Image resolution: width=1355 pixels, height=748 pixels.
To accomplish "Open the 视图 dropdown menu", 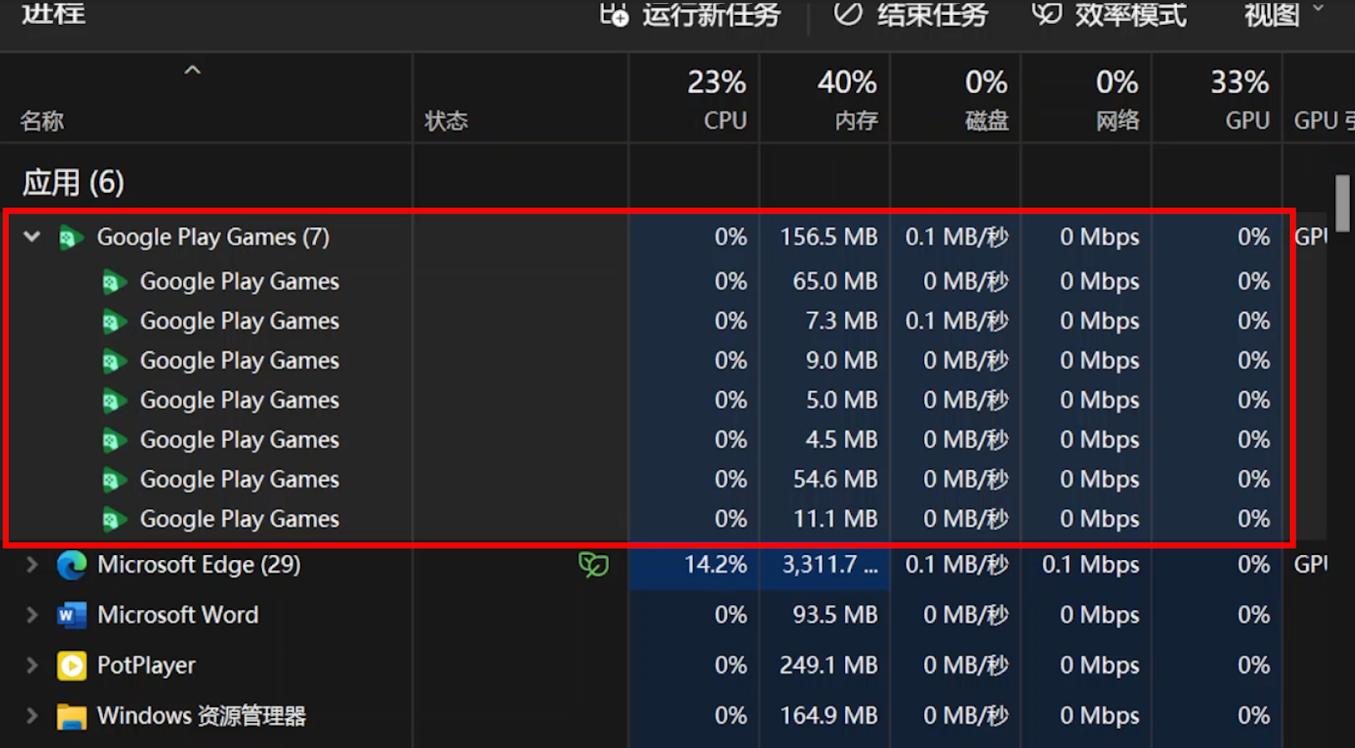I will [x=1281, y=14].
